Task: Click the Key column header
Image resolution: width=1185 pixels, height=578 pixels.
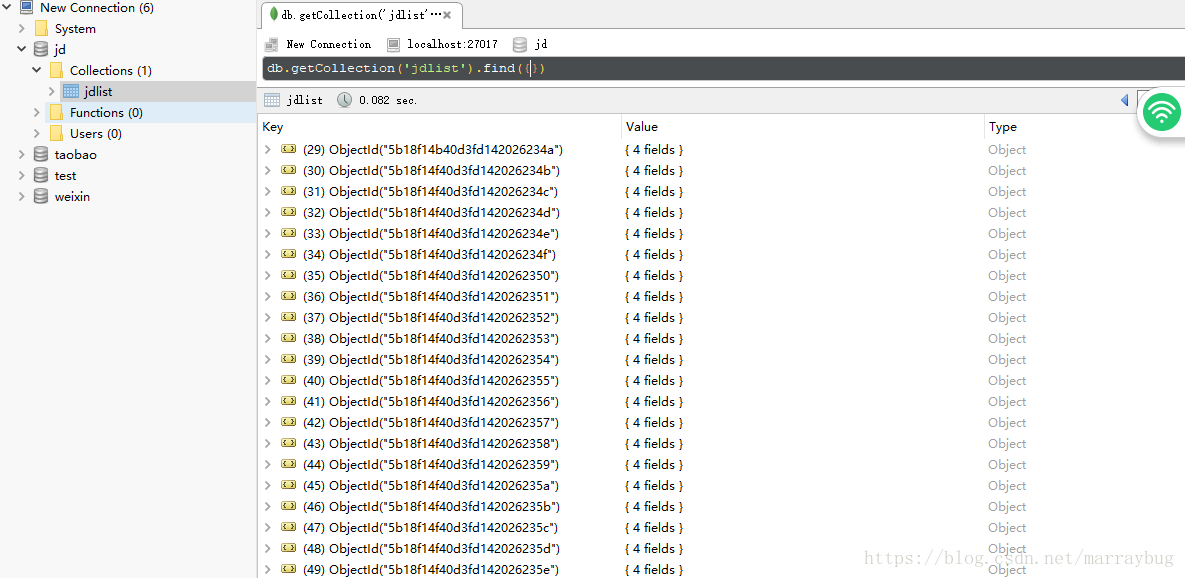Action: pos(441,127)
